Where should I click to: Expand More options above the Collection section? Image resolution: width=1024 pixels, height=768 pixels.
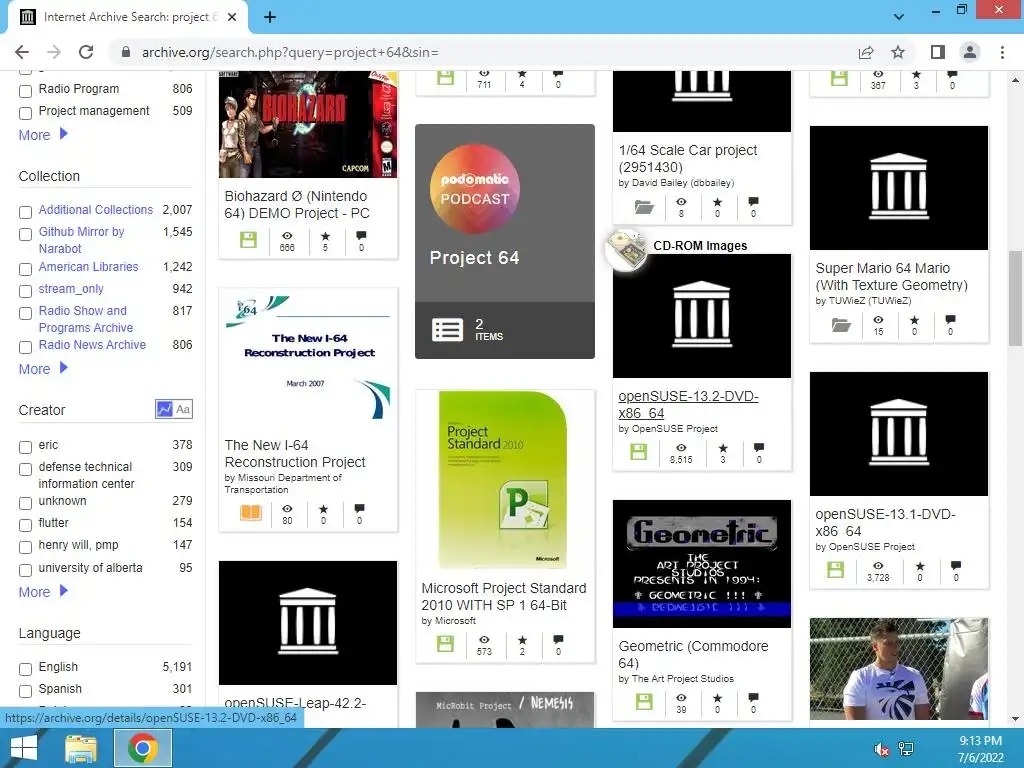click(x=43, y=135)
